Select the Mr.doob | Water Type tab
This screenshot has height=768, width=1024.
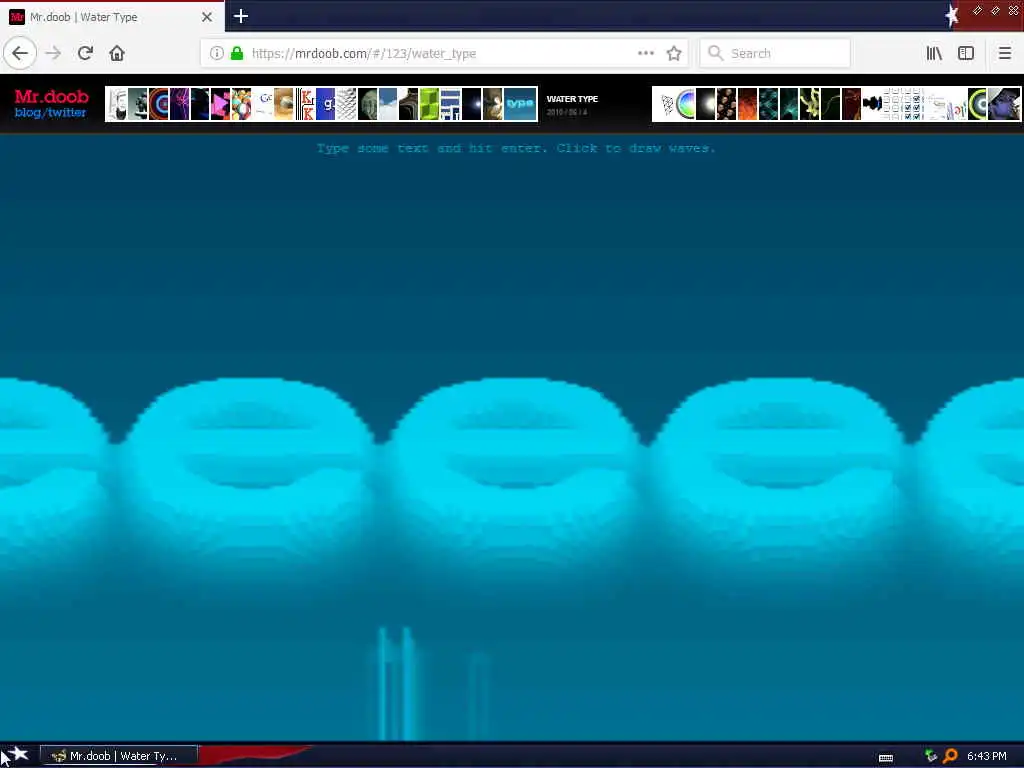pos(111,17)
